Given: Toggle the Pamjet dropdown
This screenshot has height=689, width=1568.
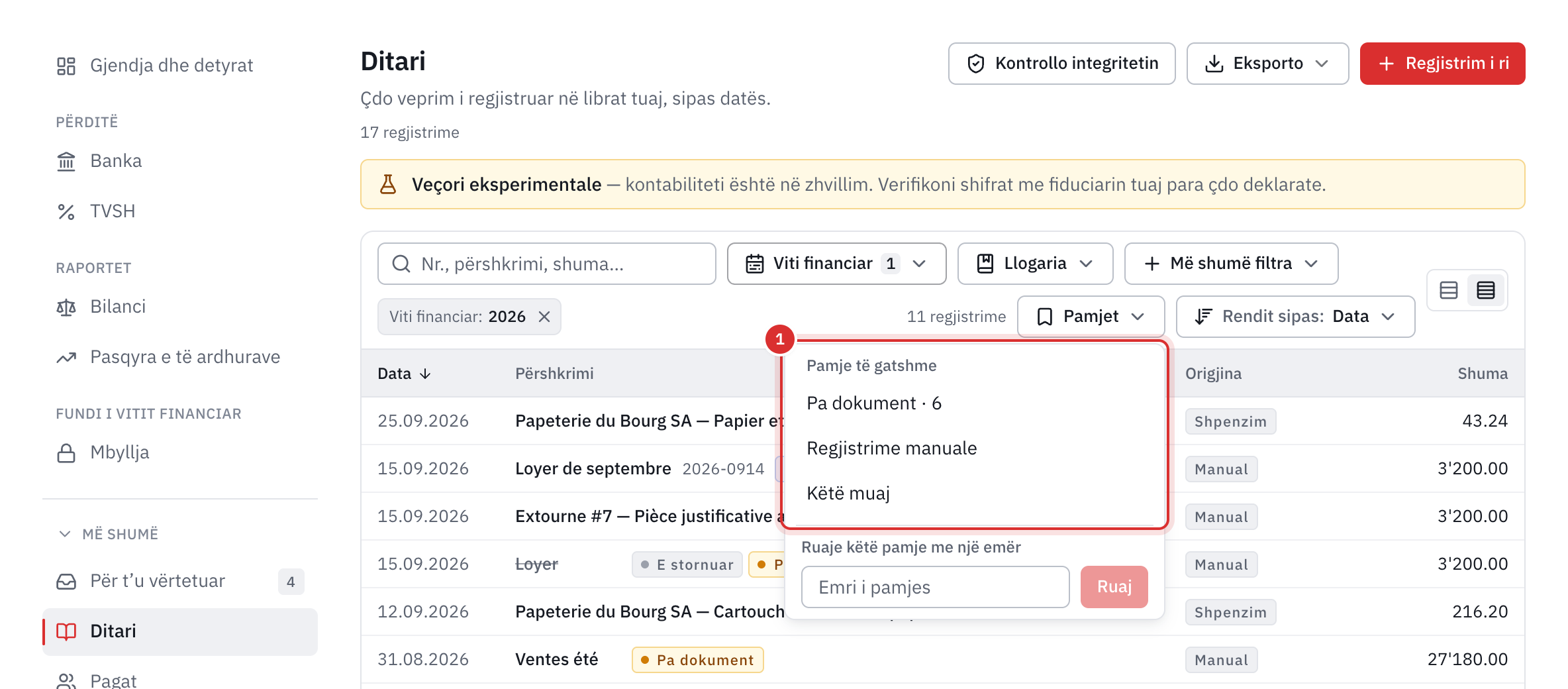Looking at the screenshot, I should pyautogui.click(x=1091, y=317).
